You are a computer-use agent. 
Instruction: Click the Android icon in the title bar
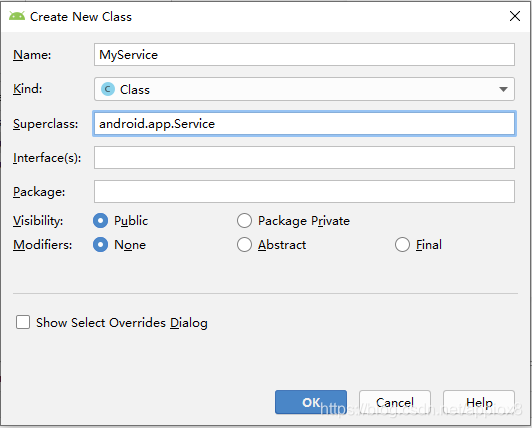[x=17, y=16]
